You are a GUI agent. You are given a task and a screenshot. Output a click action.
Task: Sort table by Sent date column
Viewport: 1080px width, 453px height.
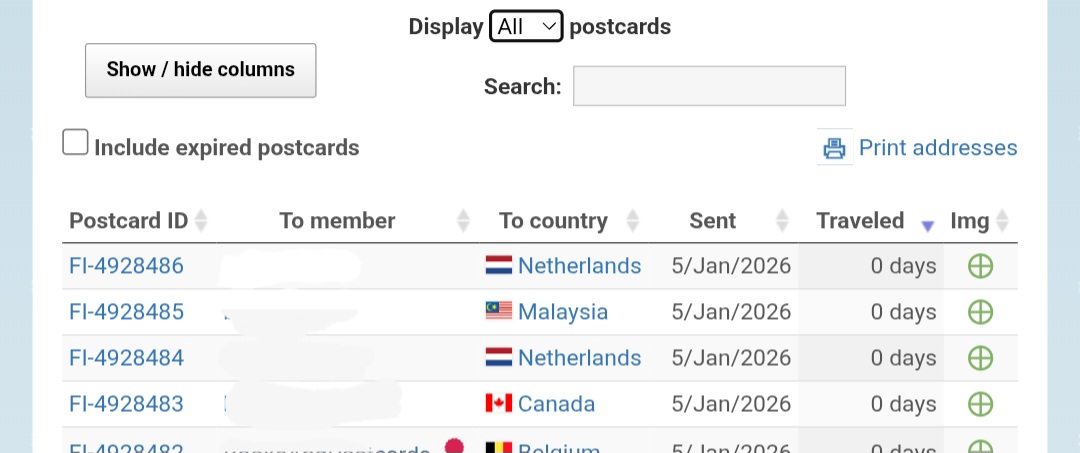pos(712,221)
